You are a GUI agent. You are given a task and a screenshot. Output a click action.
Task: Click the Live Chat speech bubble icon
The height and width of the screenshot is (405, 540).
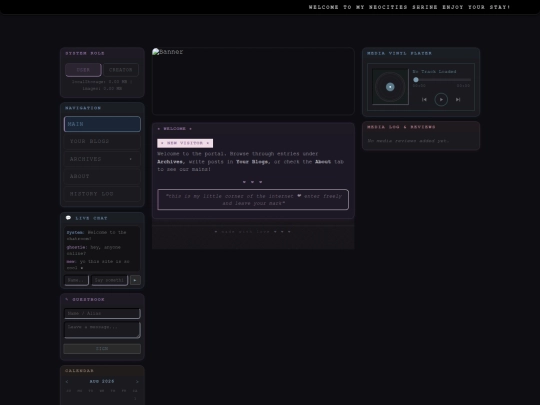(x=68, y=218)
